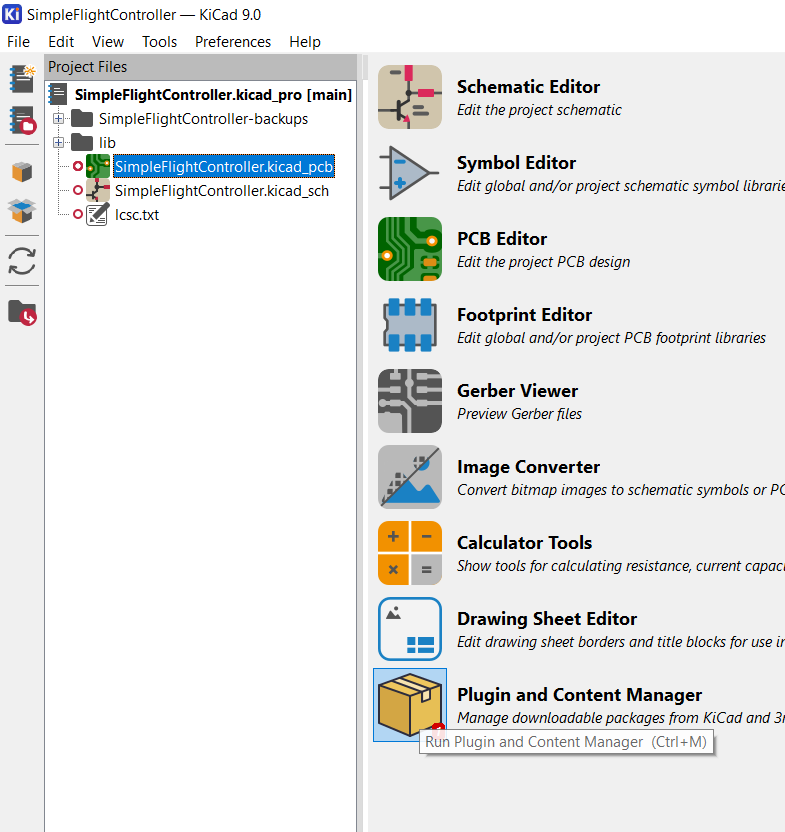Click the Footprint Editor title text
The image size is (785, 832).
pos(524,315)
